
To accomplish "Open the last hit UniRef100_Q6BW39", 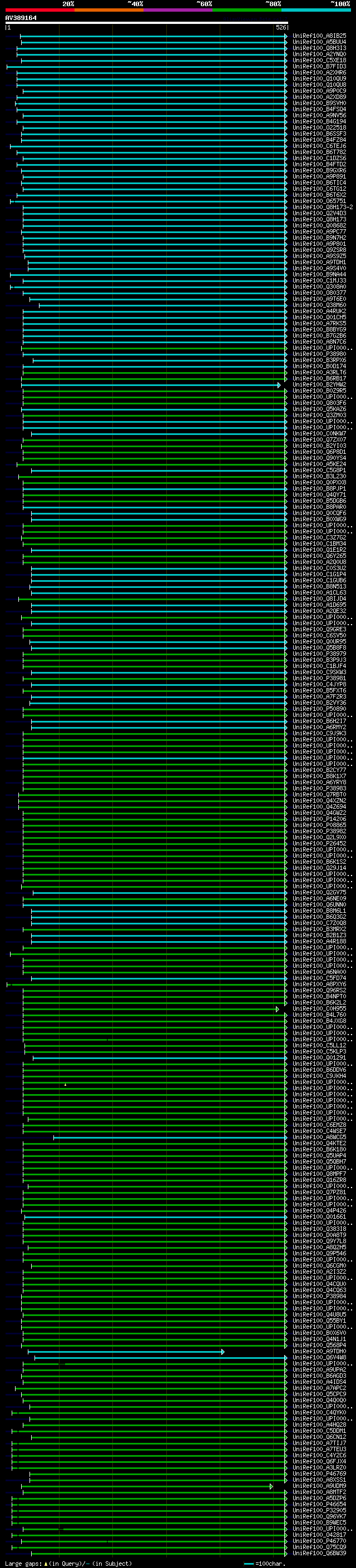I will point(319,1554).
